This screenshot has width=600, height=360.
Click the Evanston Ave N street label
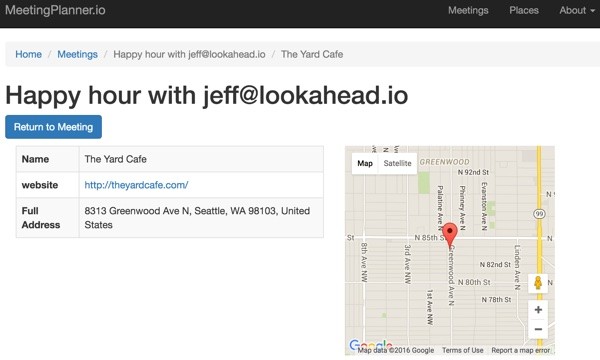point(484,206)
